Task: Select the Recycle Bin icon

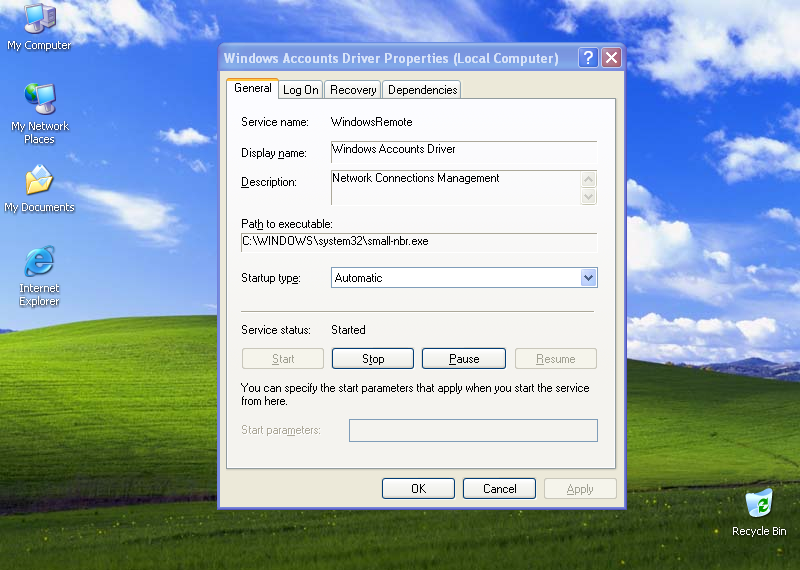Action: click(759, 512)
